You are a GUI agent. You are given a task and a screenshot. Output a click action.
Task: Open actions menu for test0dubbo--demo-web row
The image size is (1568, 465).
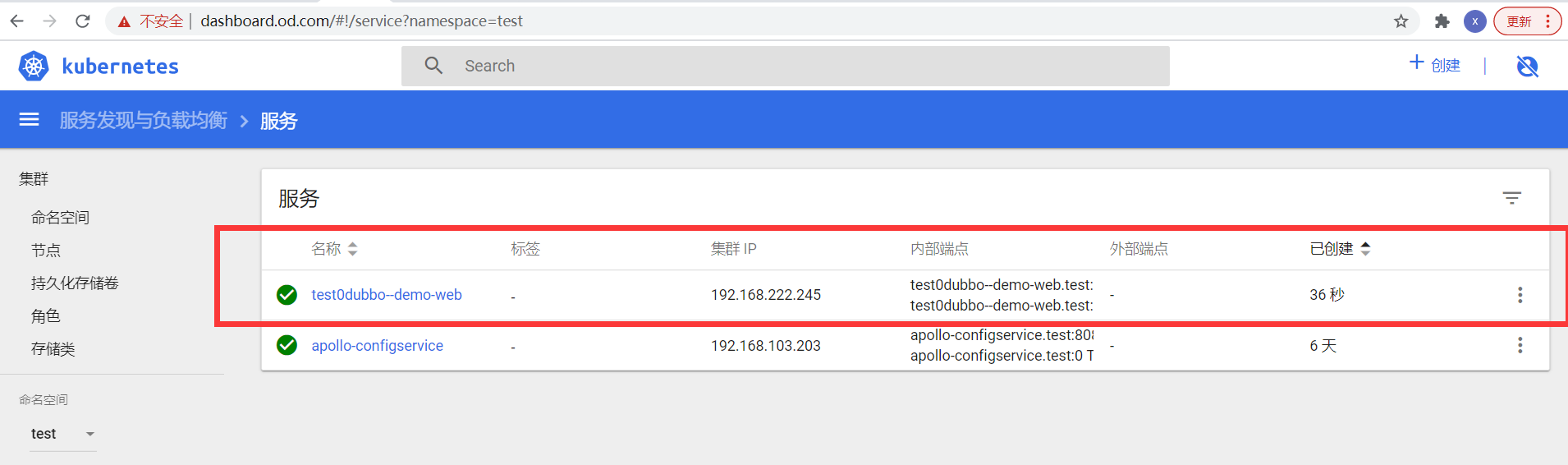1520,295
